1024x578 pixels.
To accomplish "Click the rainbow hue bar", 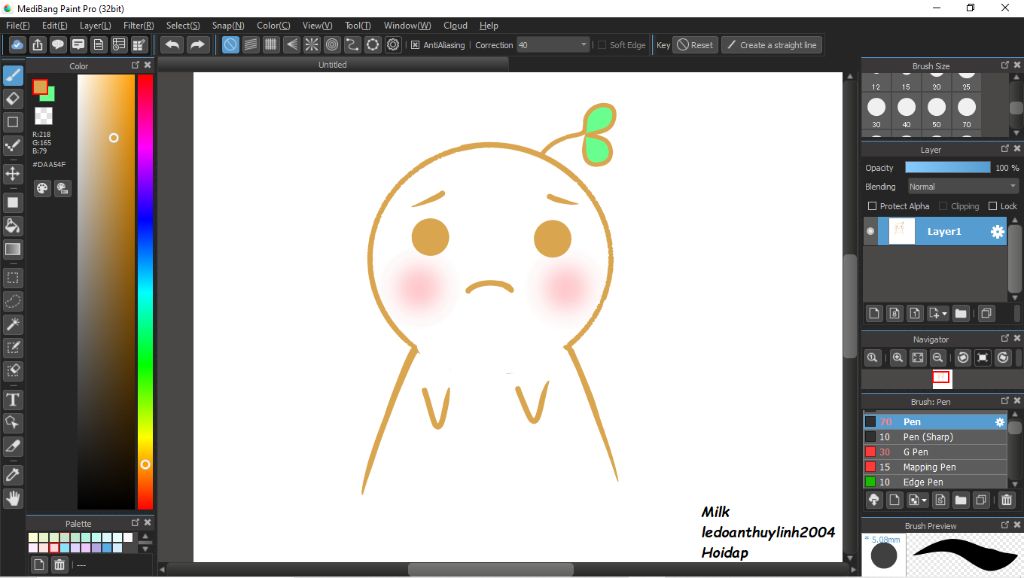I will coord(145,291).
